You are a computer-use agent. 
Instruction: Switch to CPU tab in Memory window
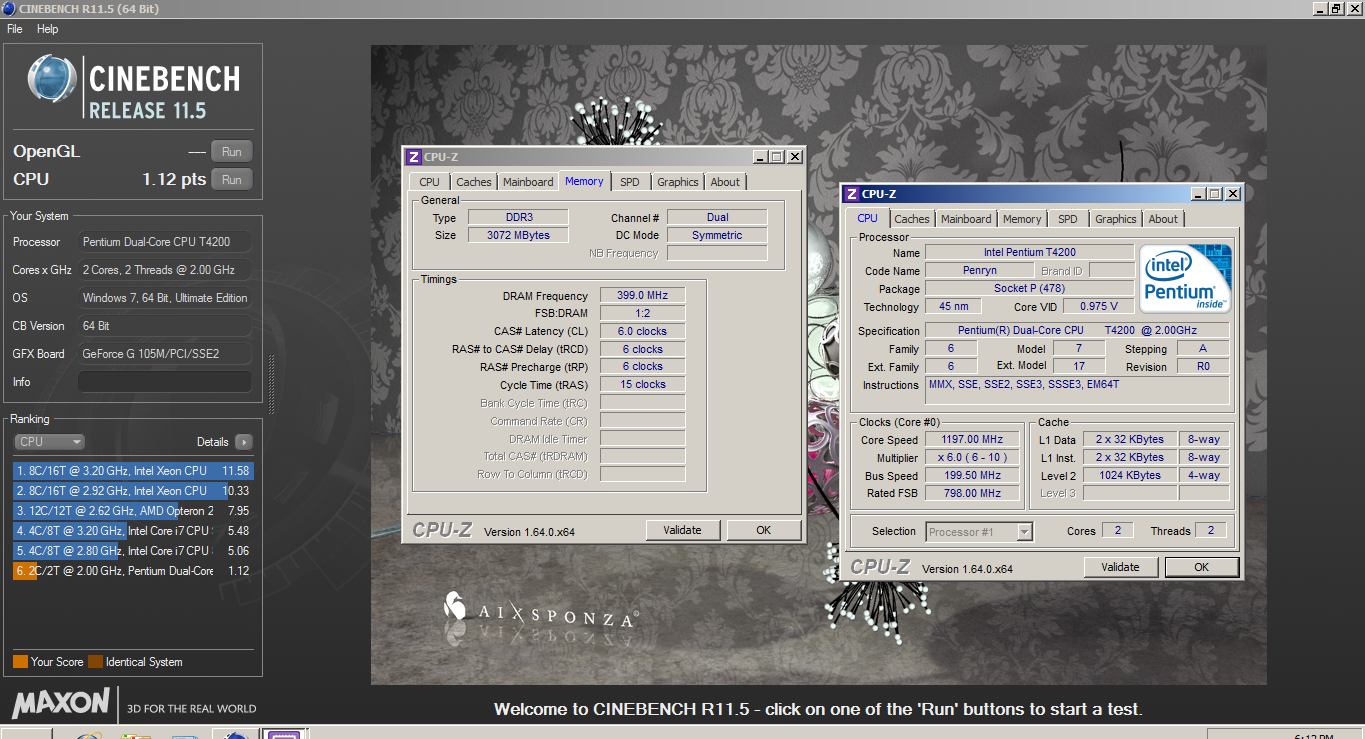coord(429,182)
